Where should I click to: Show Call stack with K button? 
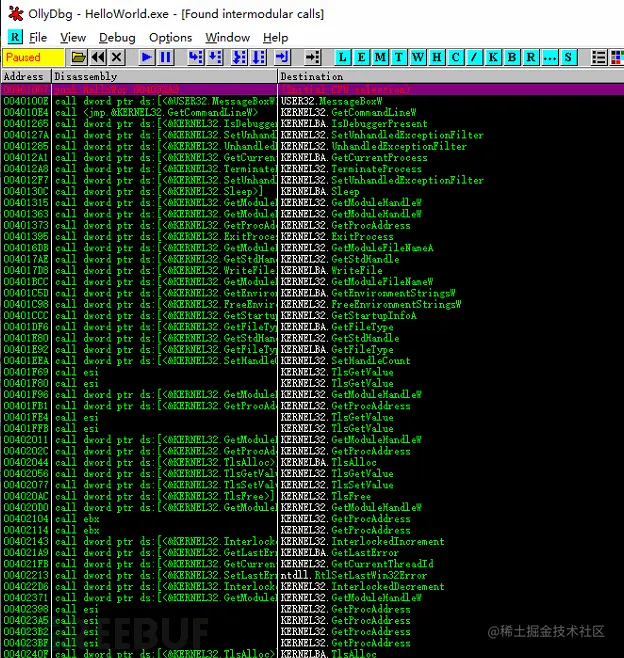[493, 57]
